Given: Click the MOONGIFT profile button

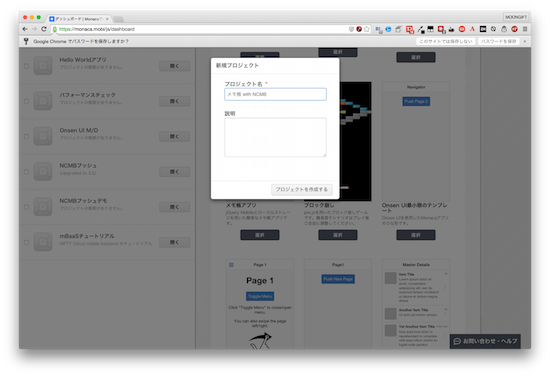Looking at the screenshot, I should pyautogui.click(x=516, y=17).
